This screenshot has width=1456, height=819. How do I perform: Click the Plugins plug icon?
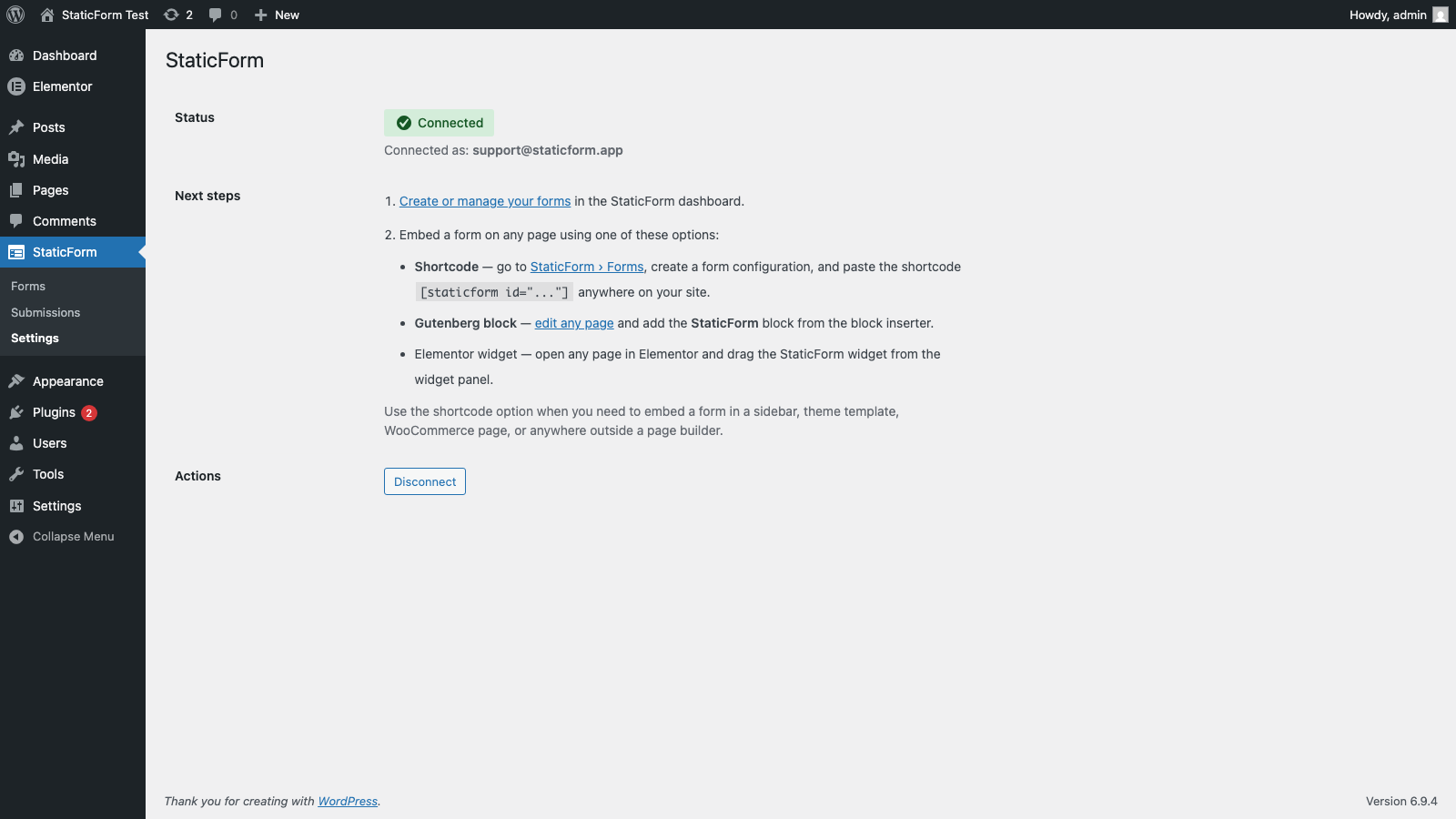(16, 412)
